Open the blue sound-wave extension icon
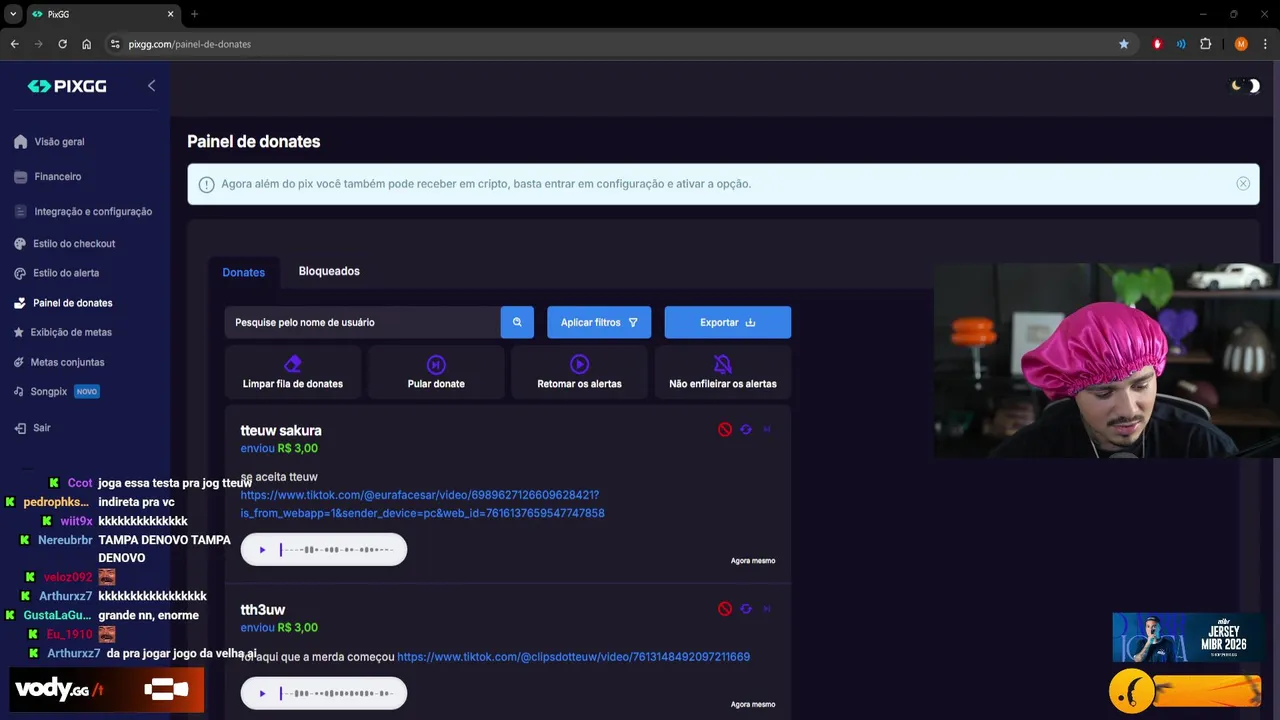 [x=1181, y=44]
